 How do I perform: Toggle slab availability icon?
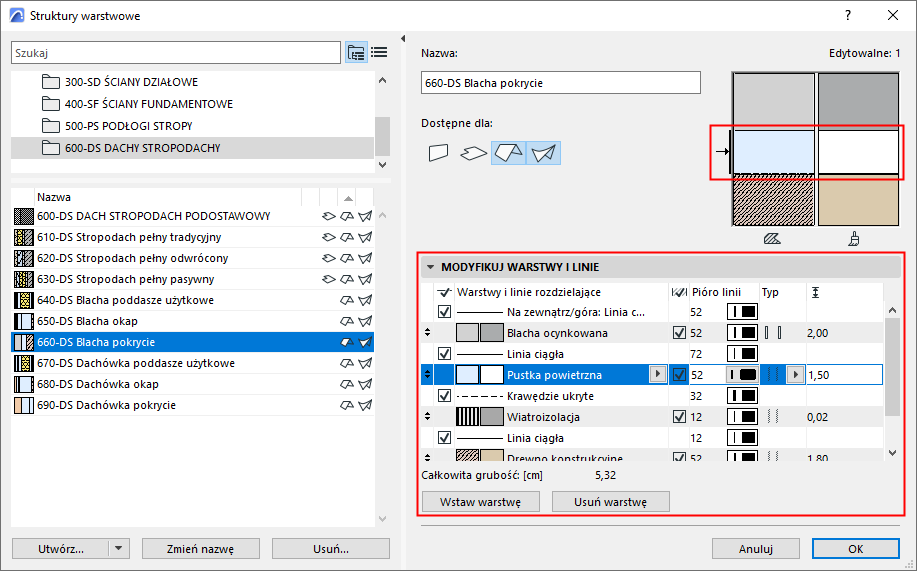473,153
